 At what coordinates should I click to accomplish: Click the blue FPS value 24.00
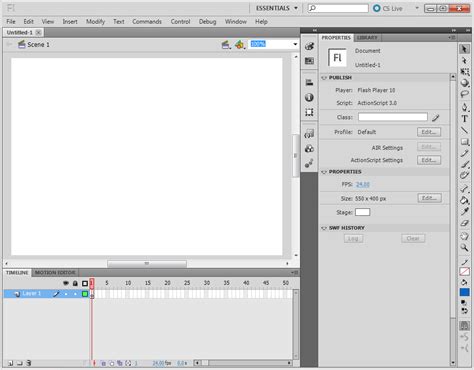click(x=363, y=184)
